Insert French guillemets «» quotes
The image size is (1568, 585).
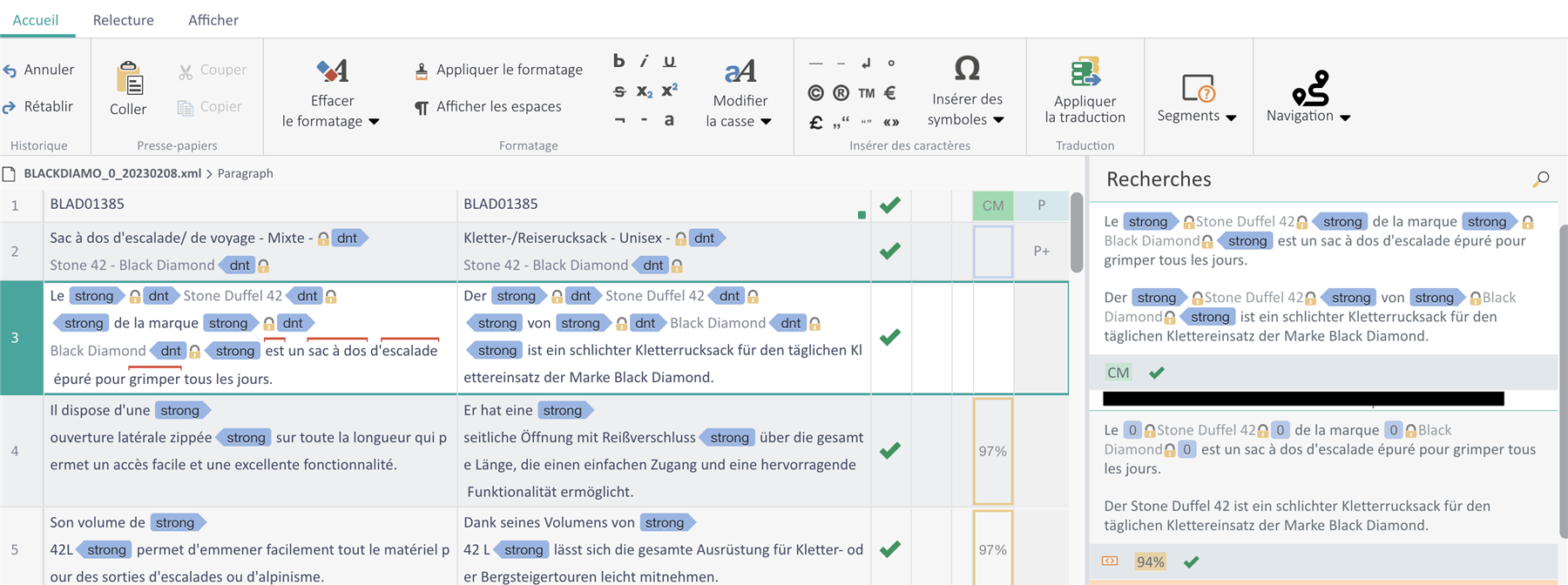click(x=891, y=122)
